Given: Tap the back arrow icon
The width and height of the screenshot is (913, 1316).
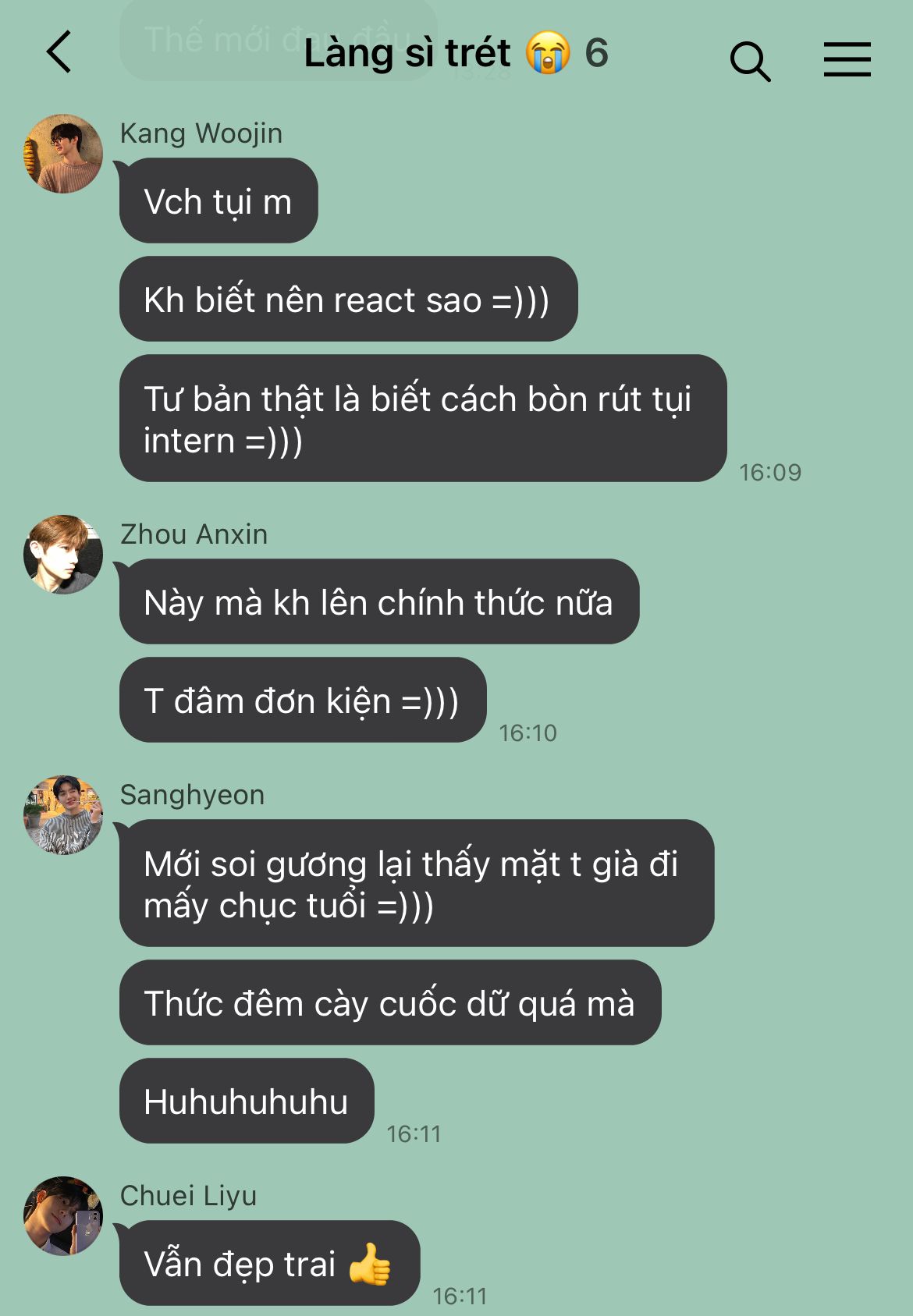Looking at the screenshot, I should point(59,52).
